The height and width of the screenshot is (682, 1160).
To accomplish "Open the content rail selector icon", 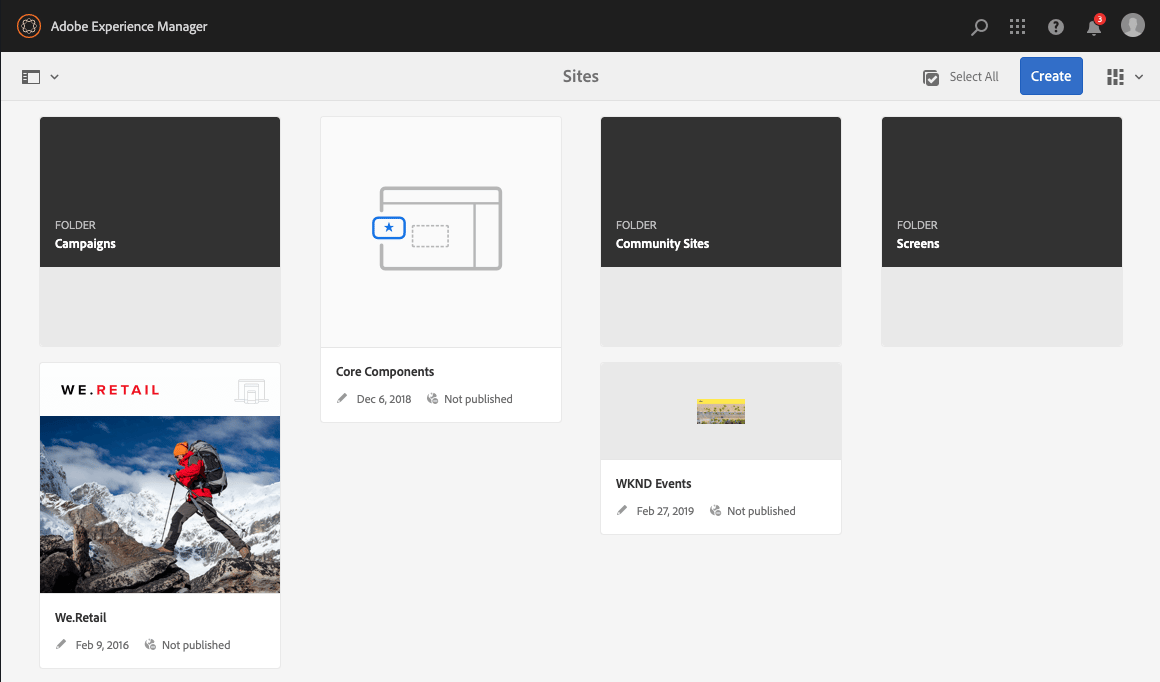I will (33, 76).
